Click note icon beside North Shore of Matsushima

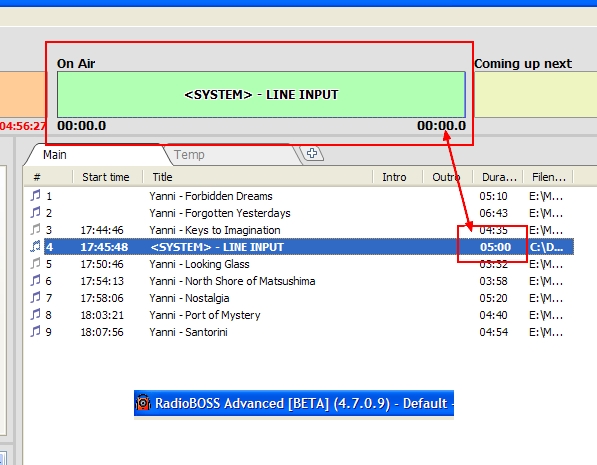coord(35,281)
